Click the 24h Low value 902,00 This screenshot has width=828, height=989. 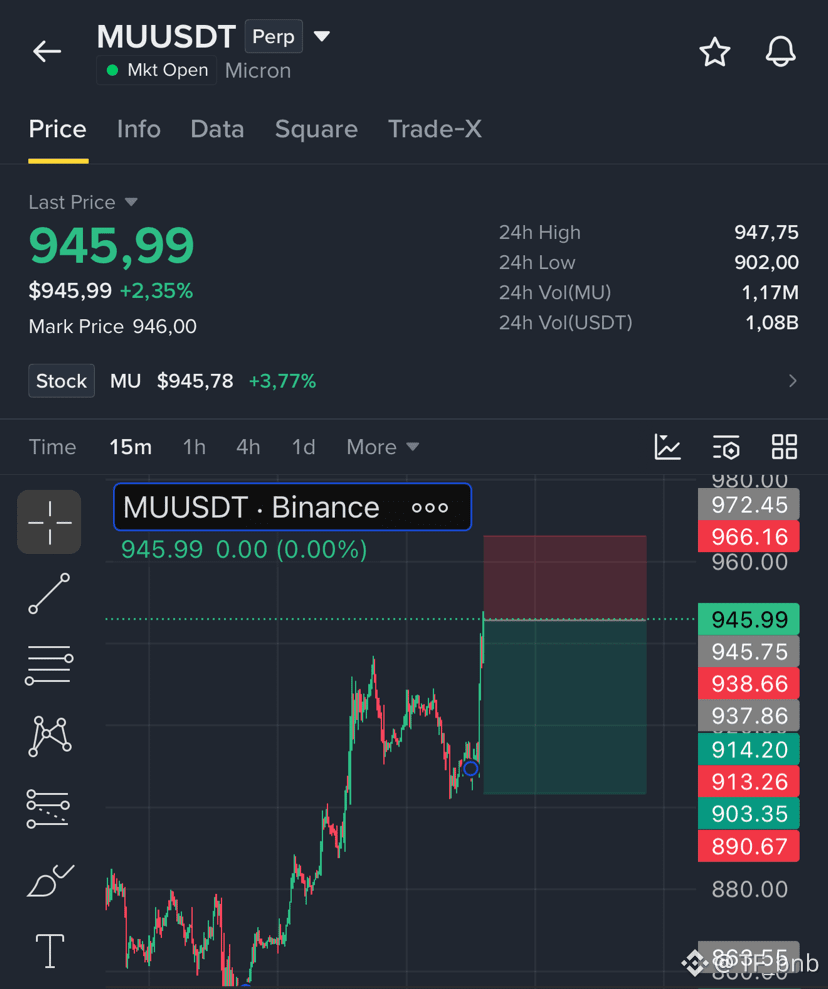click(766, 262)
